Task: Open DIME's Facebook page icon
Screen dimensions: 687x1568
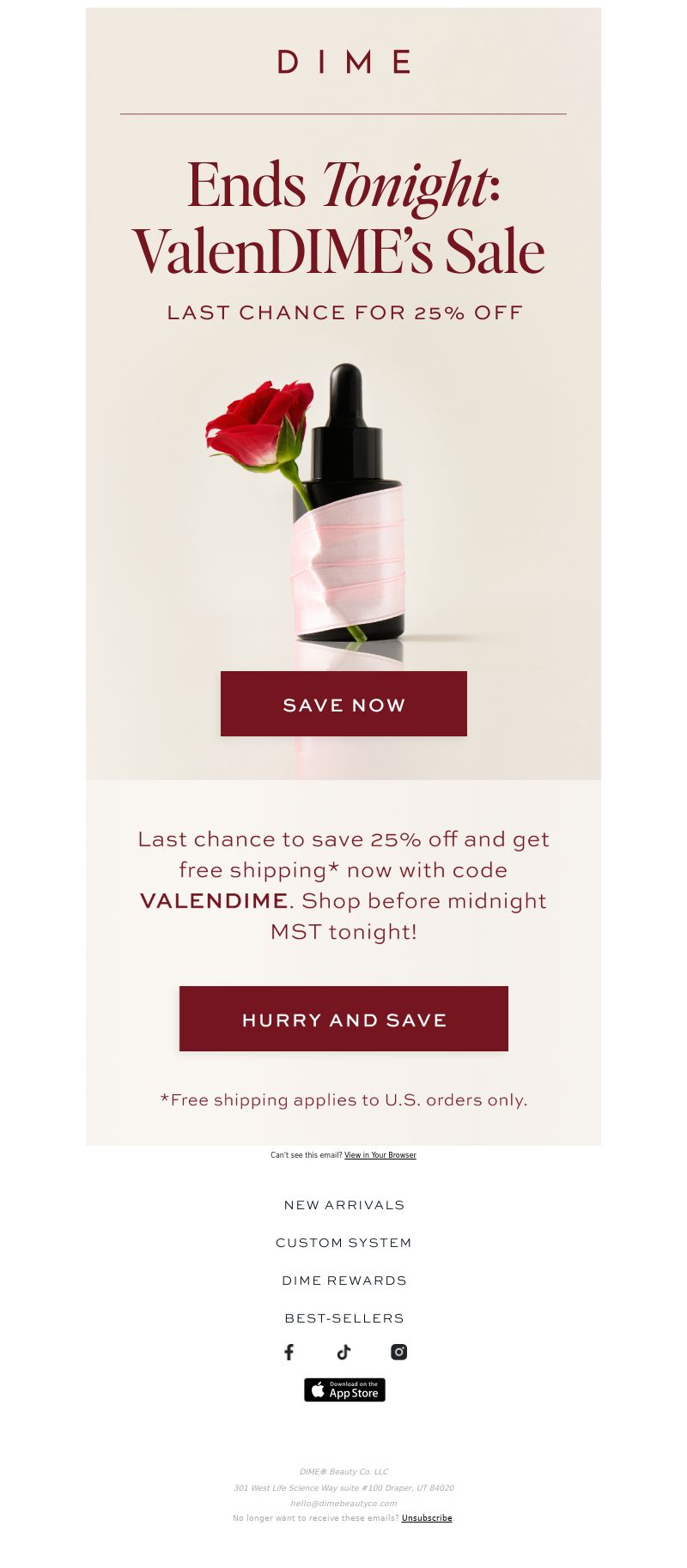Action: coord(289,1352)
